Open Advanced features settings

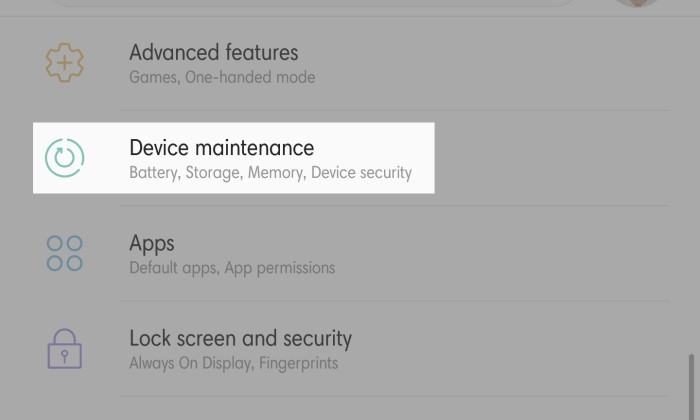pos(350,63)
